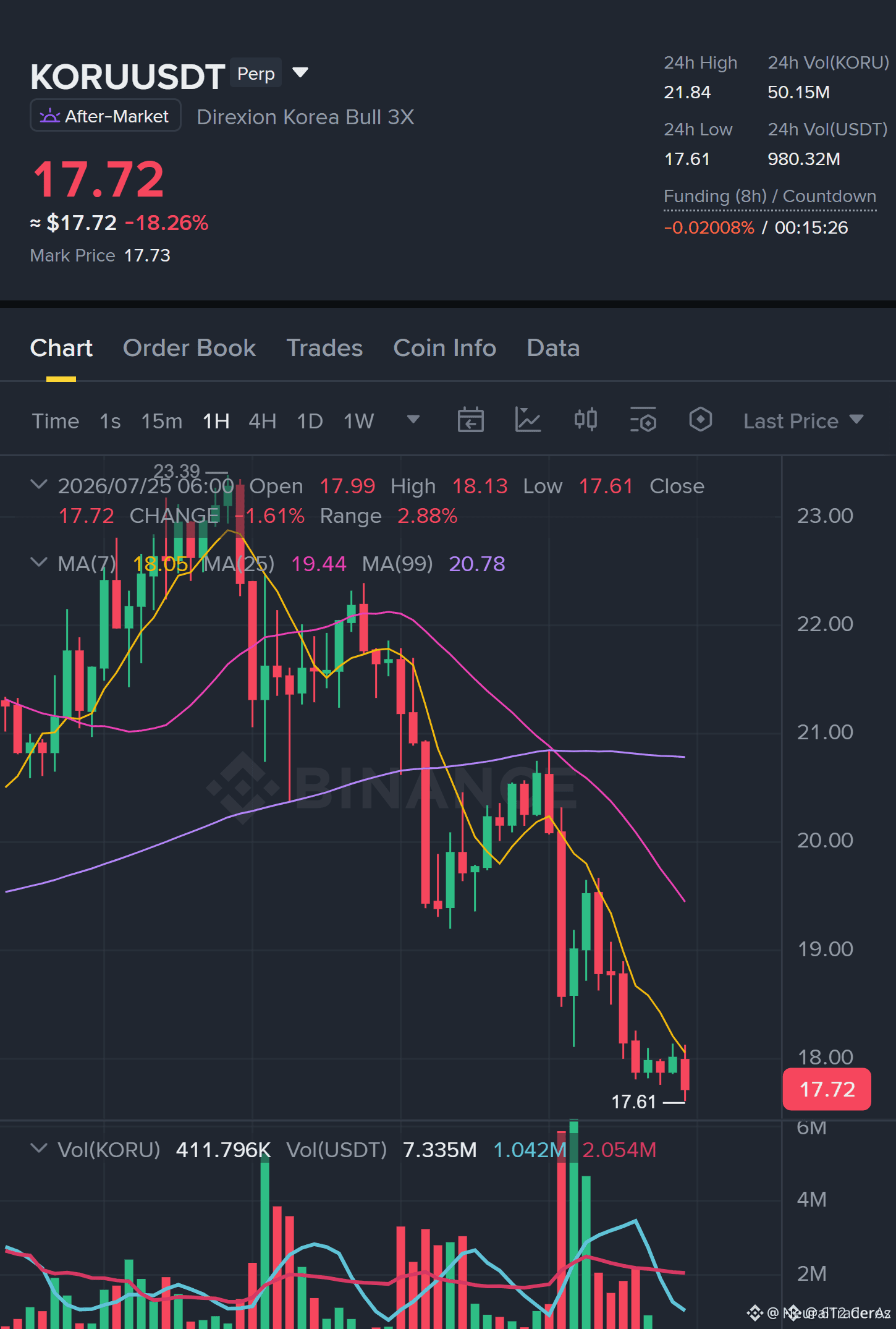Tap the After-Market sunrise badge
Viewport: 896px width, 1329px height.
[106, 116]
